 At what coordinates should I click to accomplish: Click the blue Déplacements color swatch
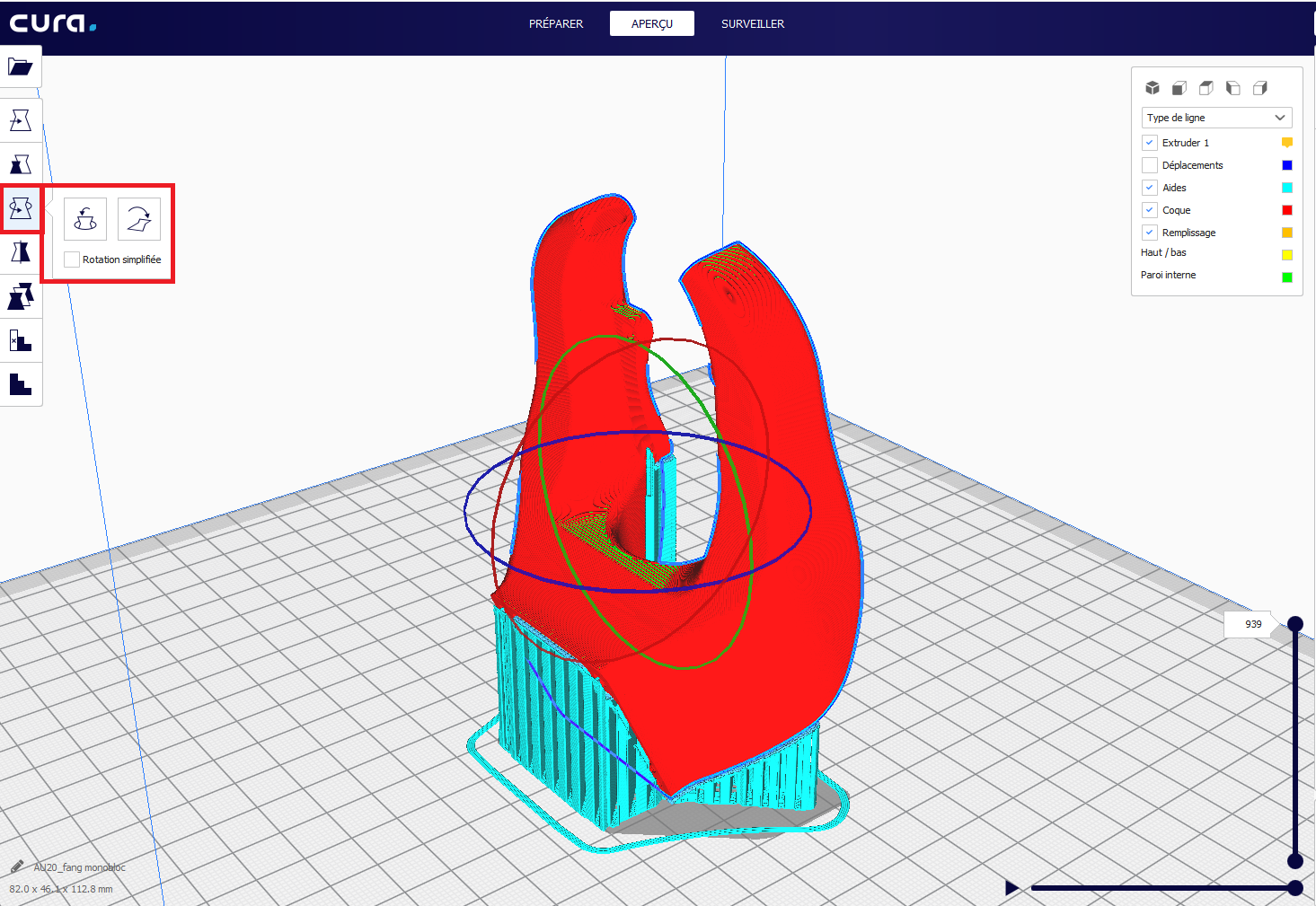[x=1287, y=165]
